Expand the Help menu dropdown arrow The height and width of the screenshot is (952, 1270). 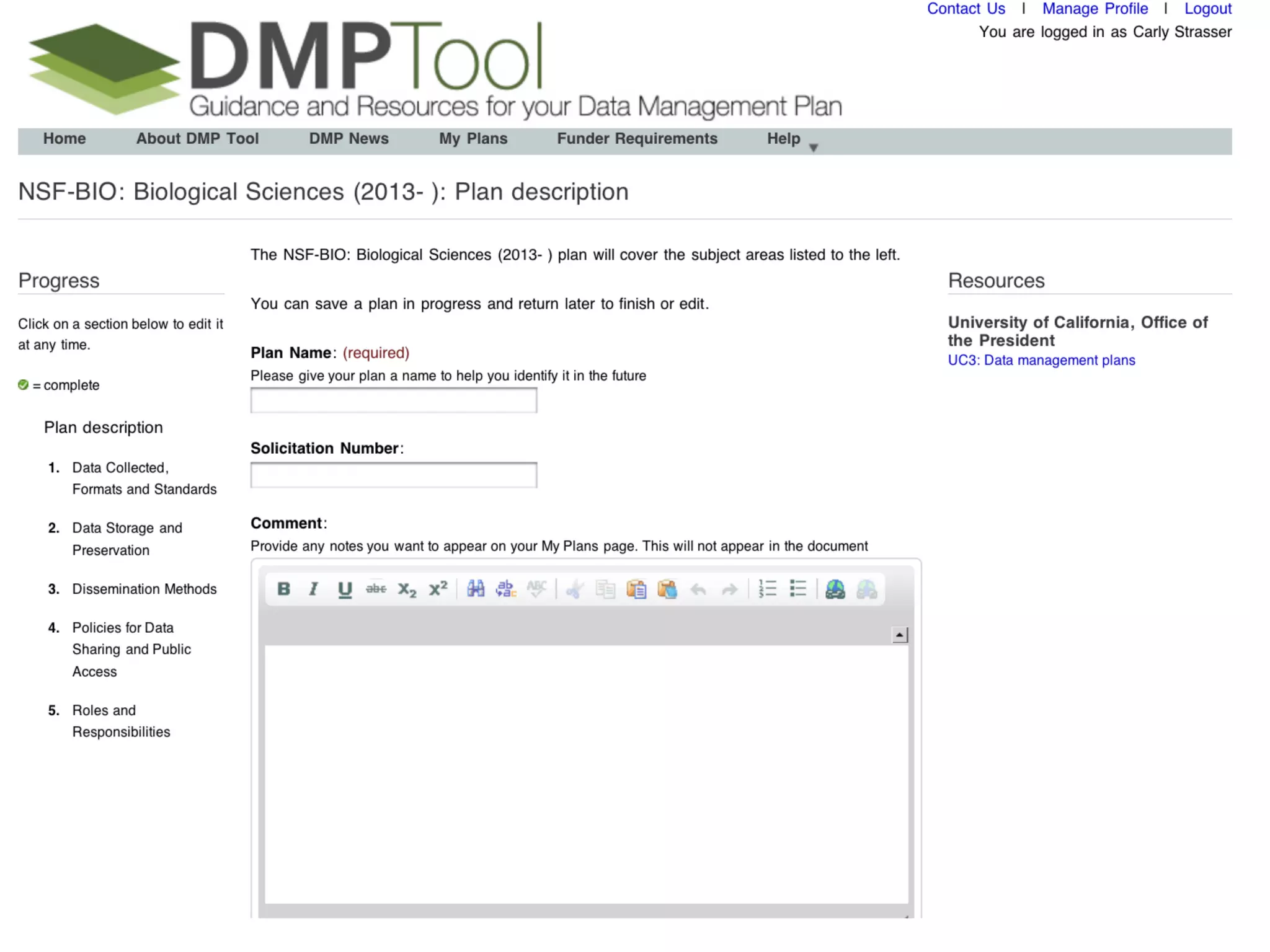(814, 148)
